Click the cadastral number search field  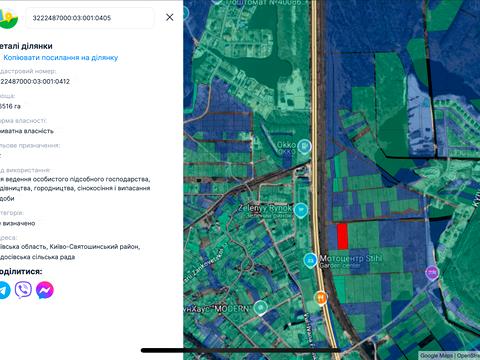coord(90,18)
